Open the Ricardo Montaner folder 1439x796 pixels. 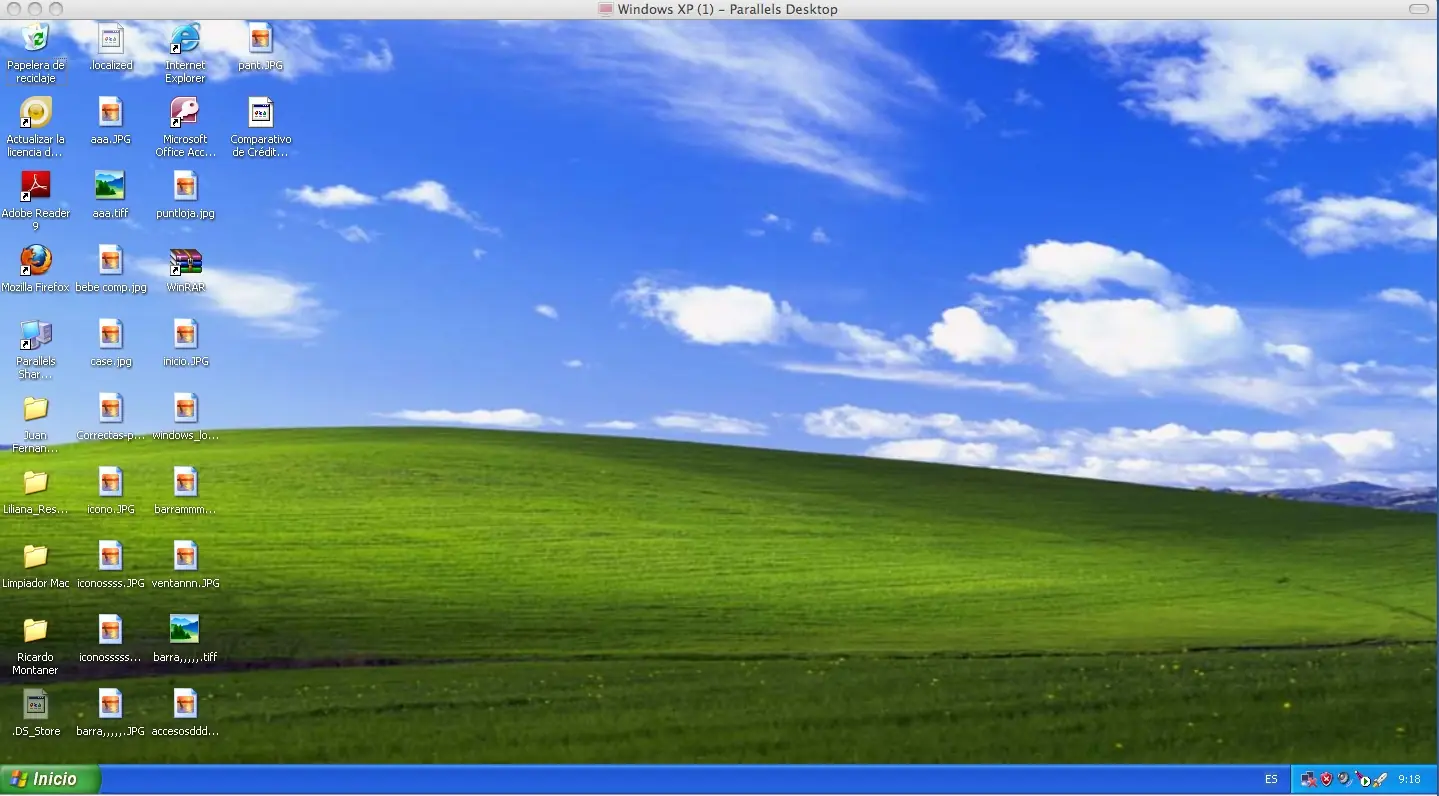pos(36,630)
